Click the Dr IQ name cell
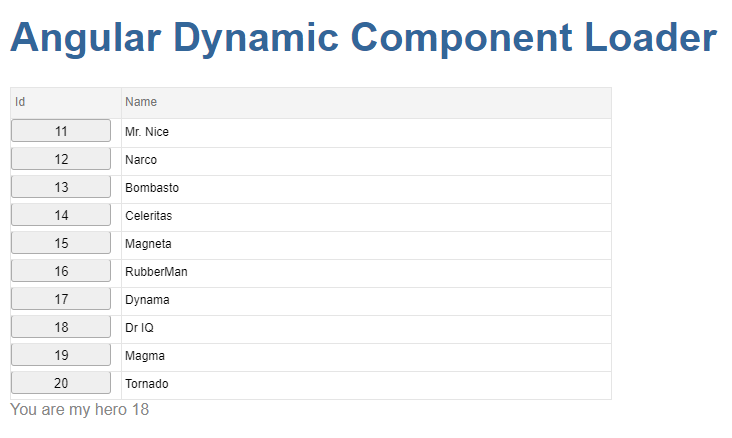Image resolution: width=732 pixels, height=438 pixels. click(139, 328)
